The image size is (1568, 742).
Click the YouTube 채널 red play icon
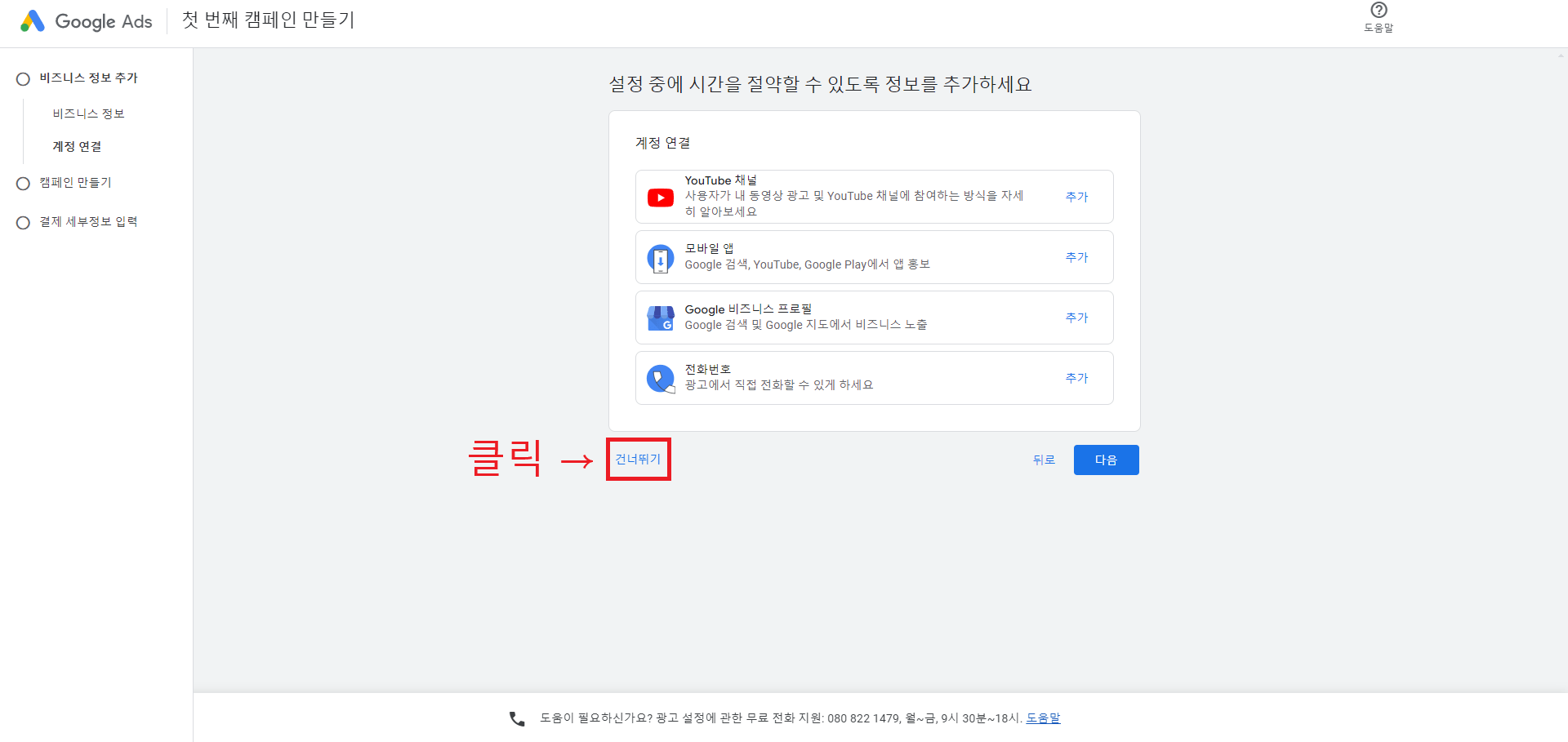click(x=660, y=197)
